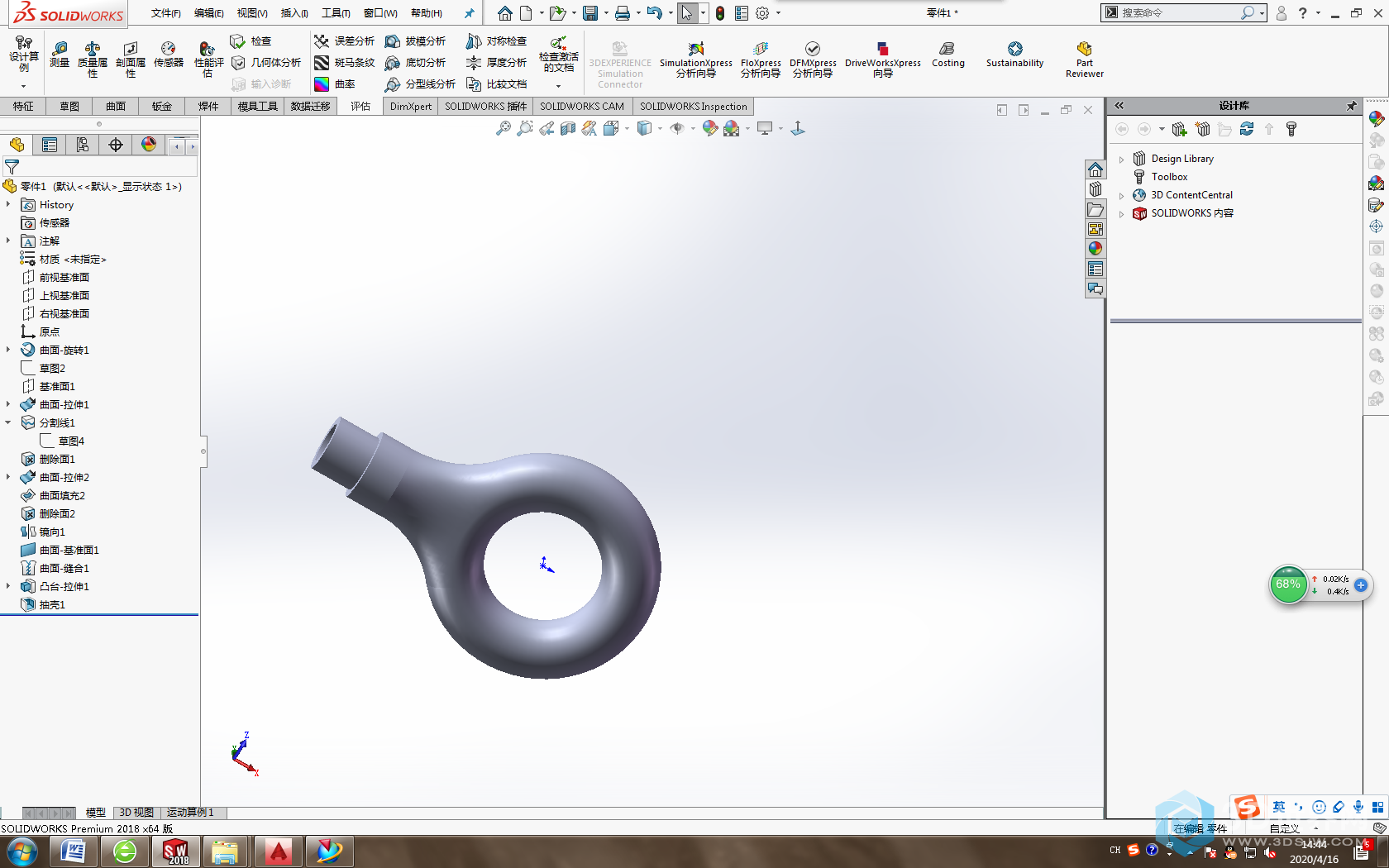
Task: Select 曲面-缝合1 knit surface feature
Action: point(55,568)
